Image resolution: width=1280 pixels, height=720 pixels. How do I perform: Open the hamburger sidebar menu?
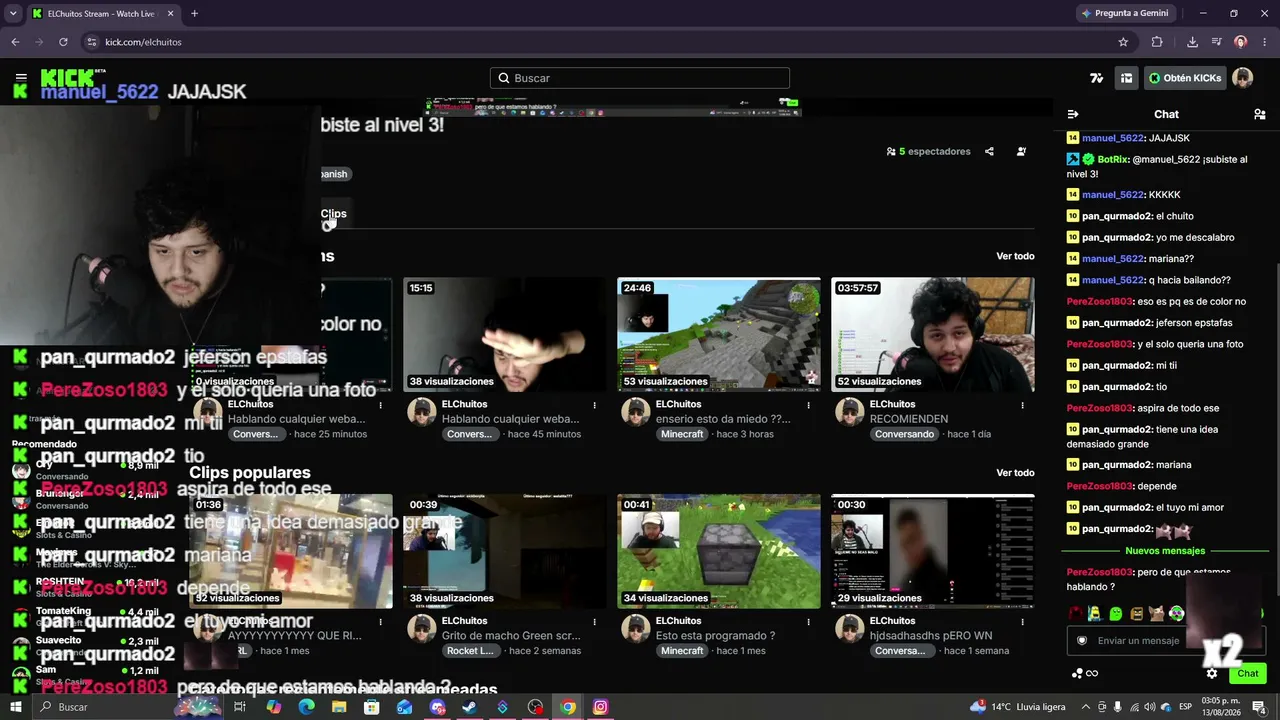pos(21,78)
